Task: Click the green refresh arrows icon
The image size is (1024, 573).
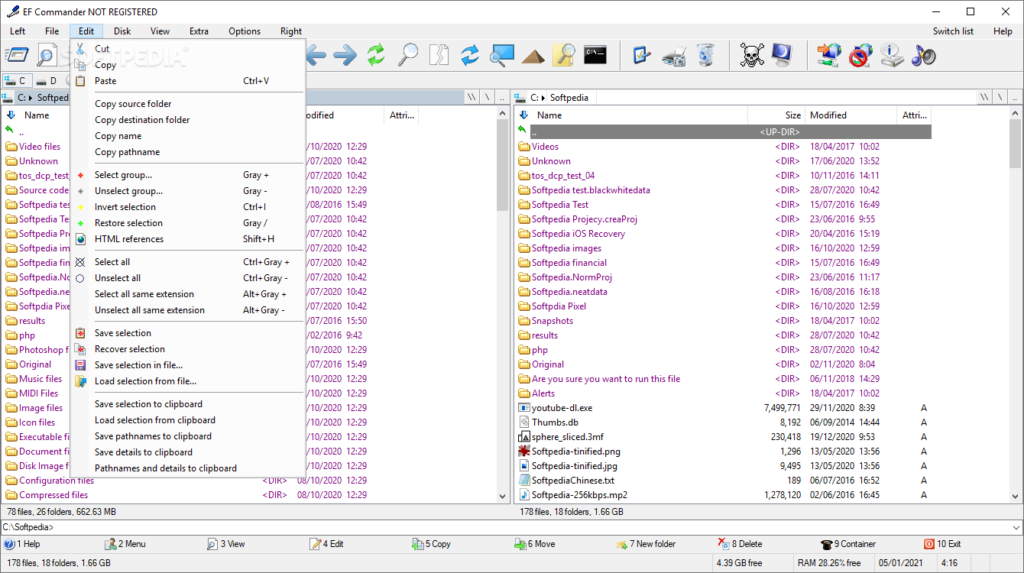Action: [x=376, y=56]
